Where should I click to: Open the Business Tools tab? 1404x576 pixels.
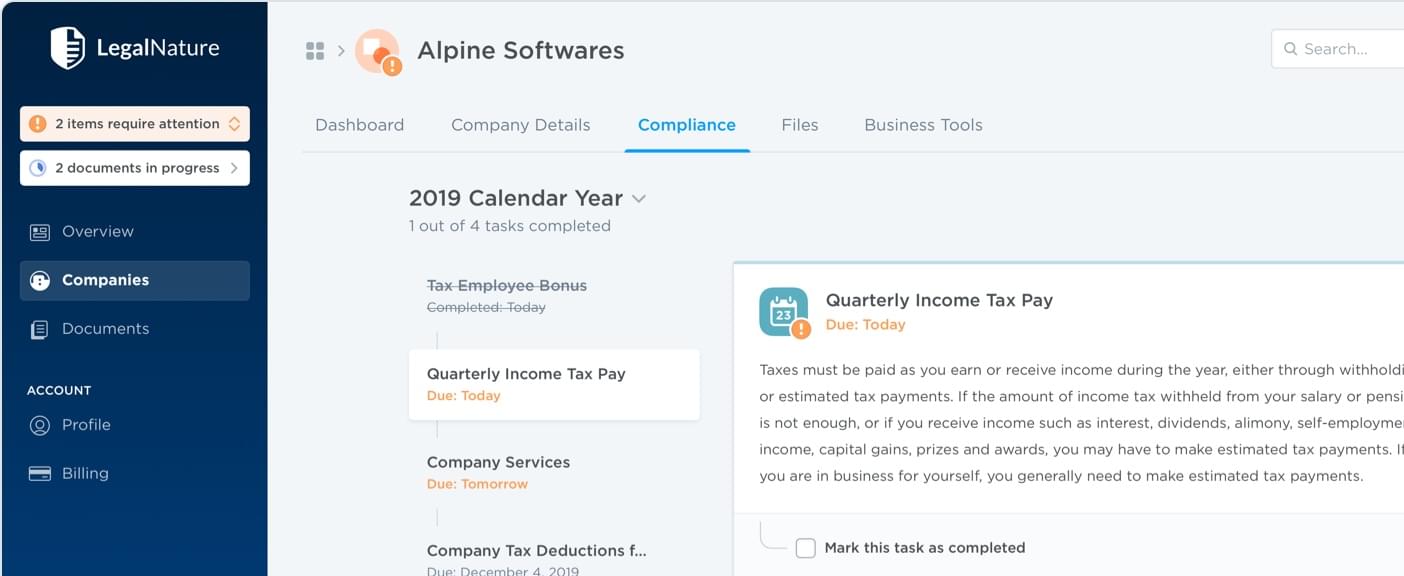tap(923, 125)
